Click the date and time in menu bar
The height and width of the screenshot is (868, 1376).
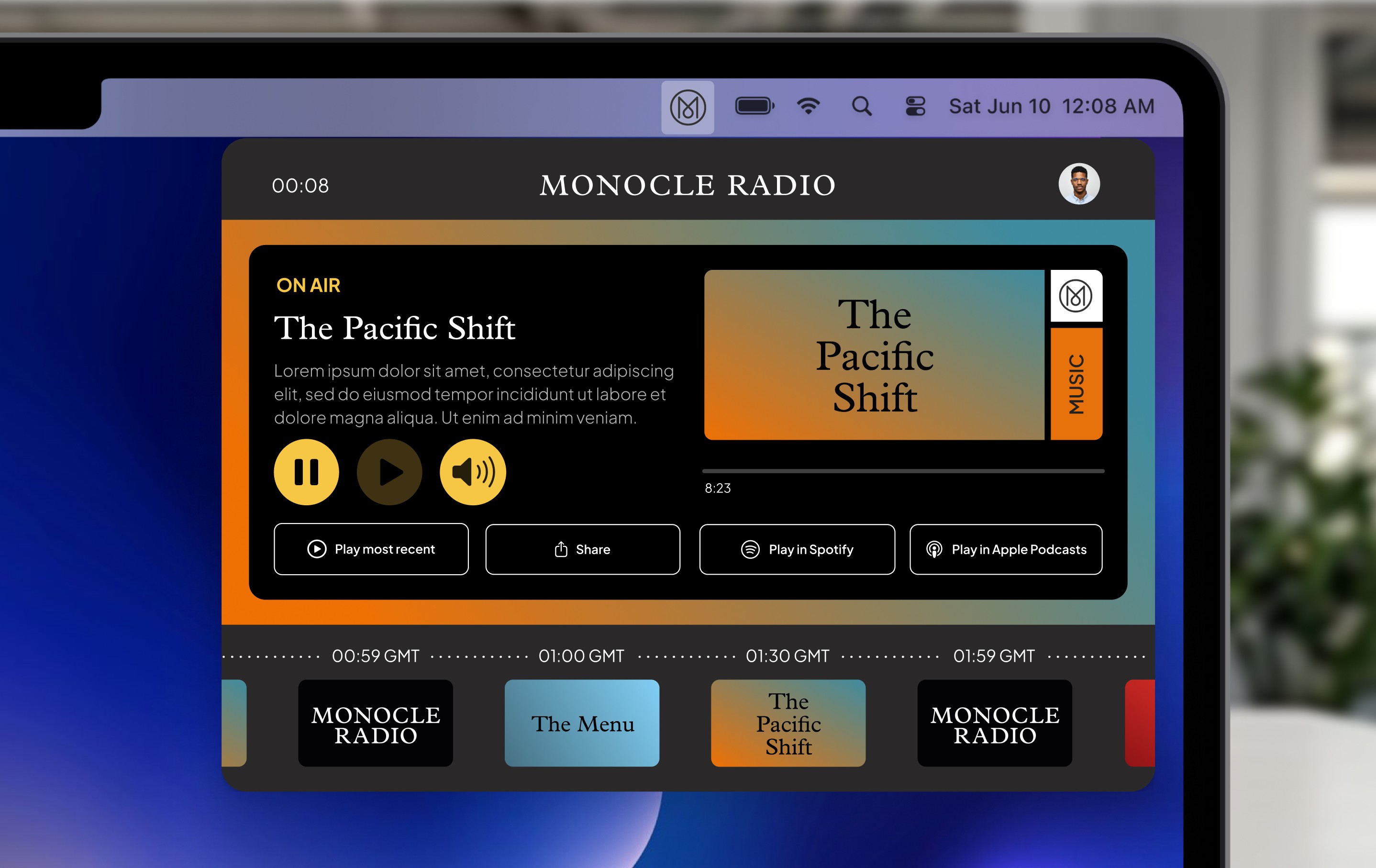(x=1052, y=106)
